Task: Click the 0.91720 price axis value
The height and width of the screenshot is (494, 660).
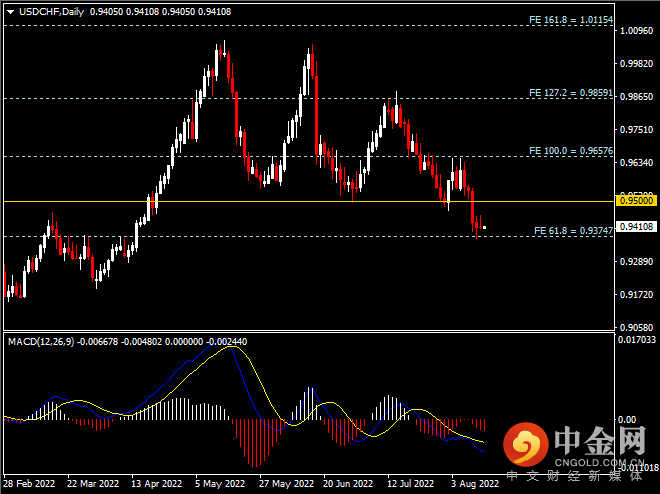Action: 636,295
